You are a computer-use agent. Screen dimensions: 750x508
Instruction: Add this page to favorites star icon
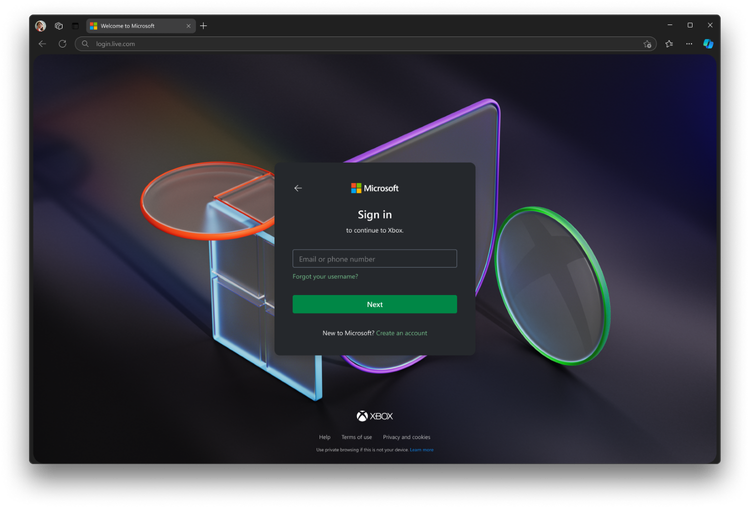tap(647, 44)
